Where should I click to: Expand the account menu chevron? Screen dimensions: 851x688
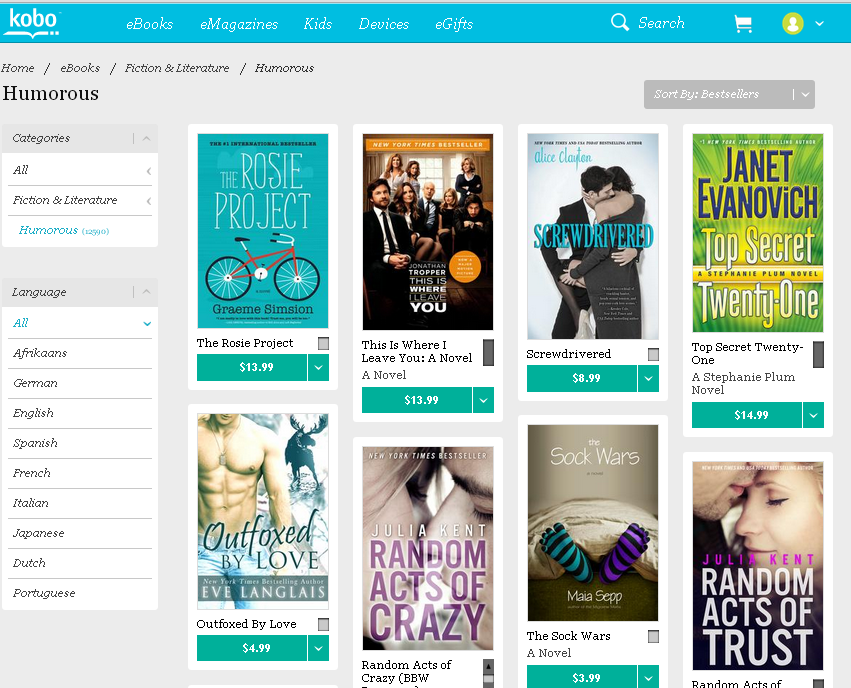click(820, 24)
